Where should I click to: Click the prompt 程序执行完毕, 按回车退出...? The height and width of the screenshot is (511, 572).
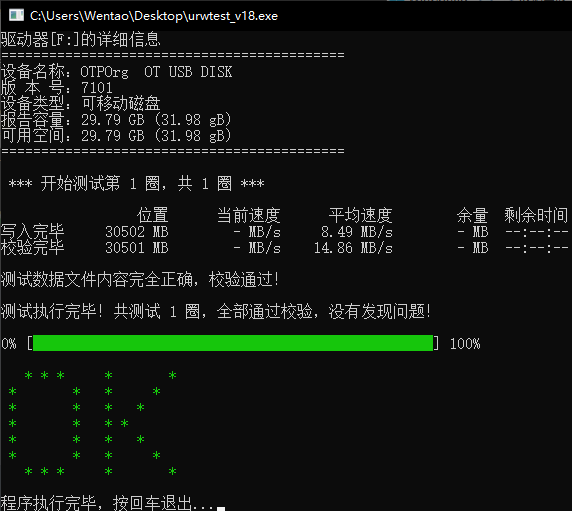click(108, 503)
